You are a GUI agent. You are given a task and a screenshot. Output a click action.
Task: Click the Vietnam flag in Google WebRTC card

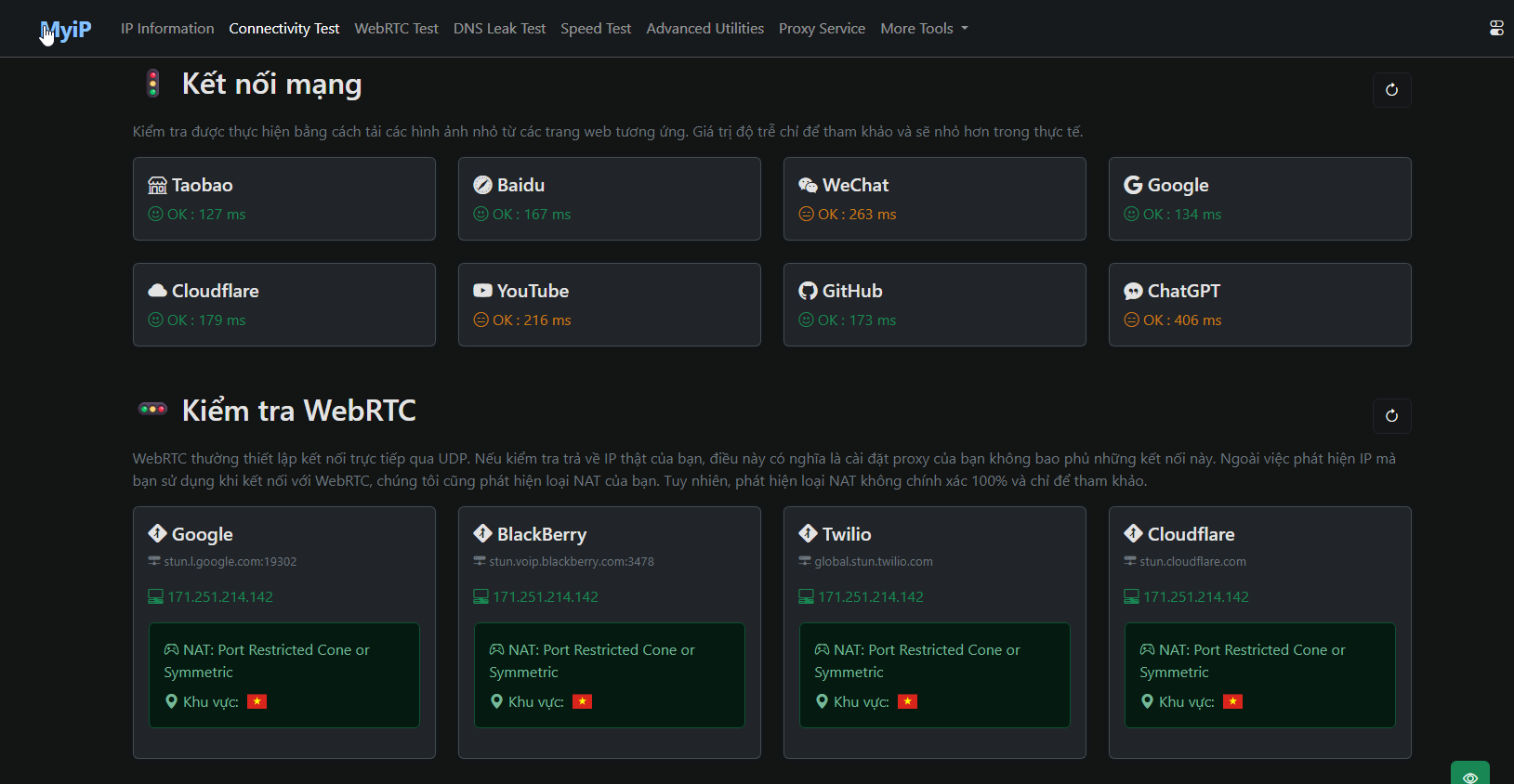pyautogui.click(x=257, y=701)
